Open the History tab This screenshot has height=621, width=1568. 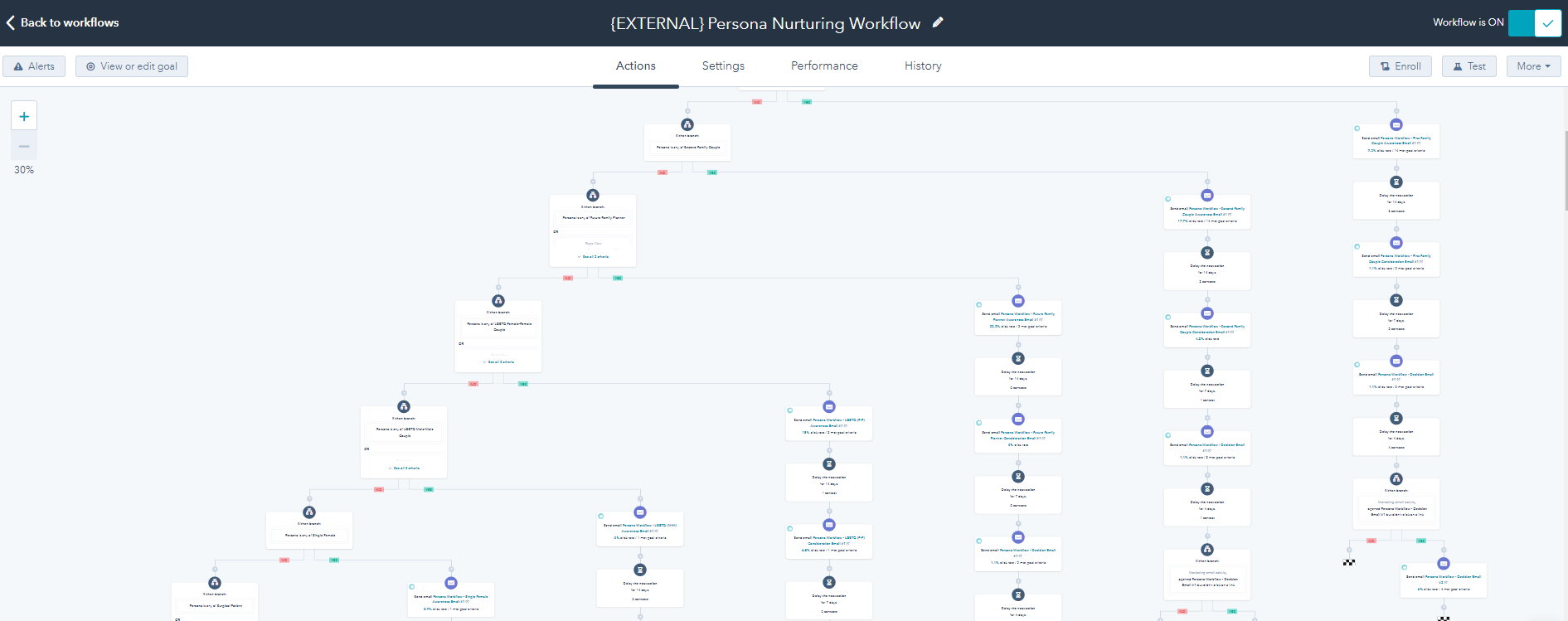[923, 66]
